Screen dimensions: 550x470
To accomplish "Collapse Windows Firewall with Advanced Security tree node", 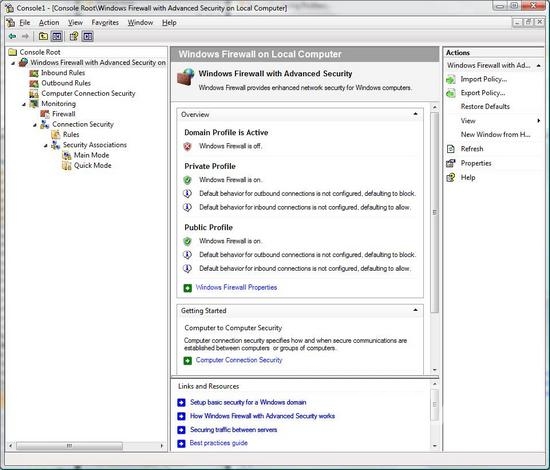I will click(x=13, y=63).
